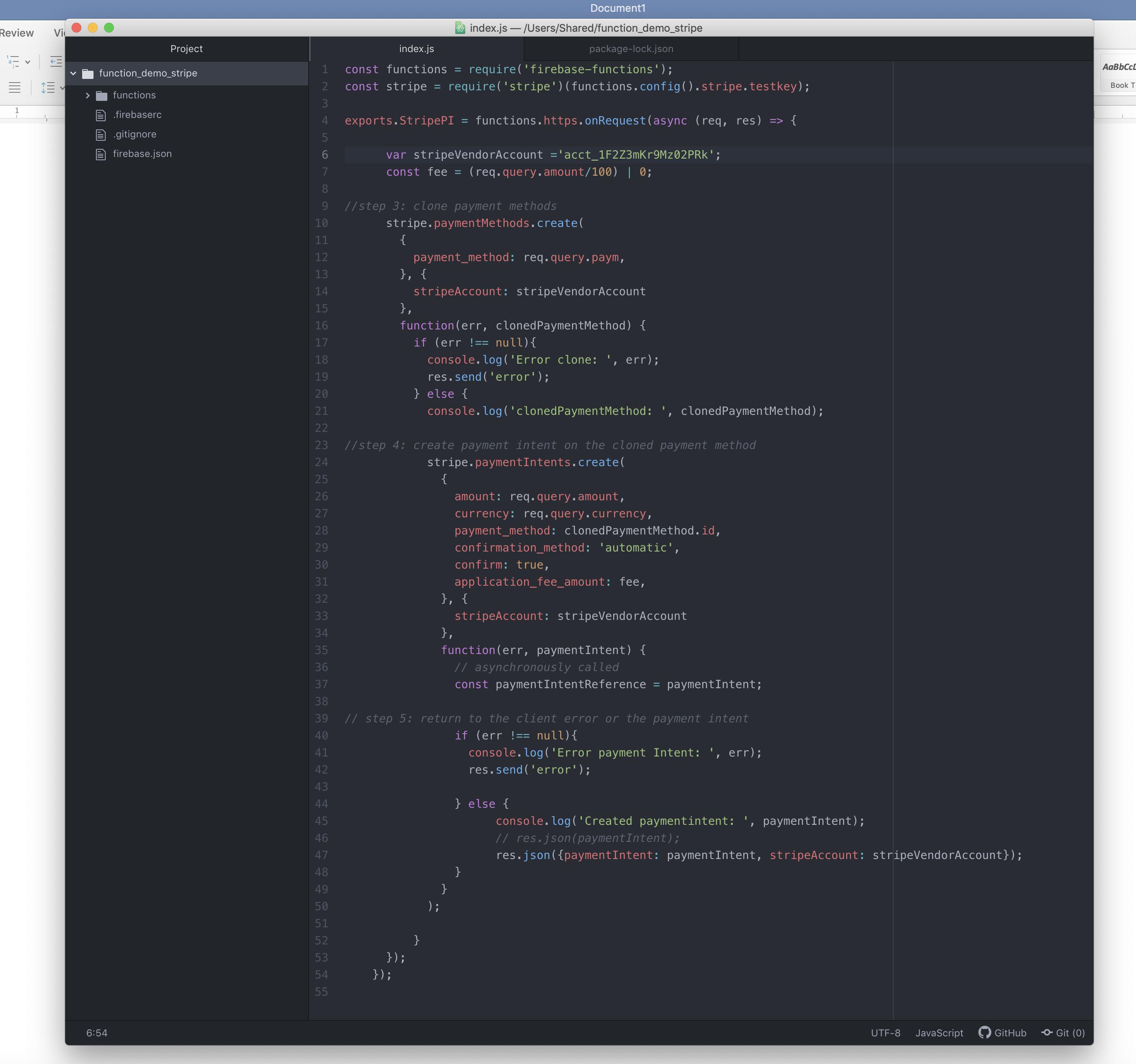The height and width of the screenshot is (1064, 1136).
Task: Open the Review ribbon tab in Word
Action: click(x=17, y=33)
